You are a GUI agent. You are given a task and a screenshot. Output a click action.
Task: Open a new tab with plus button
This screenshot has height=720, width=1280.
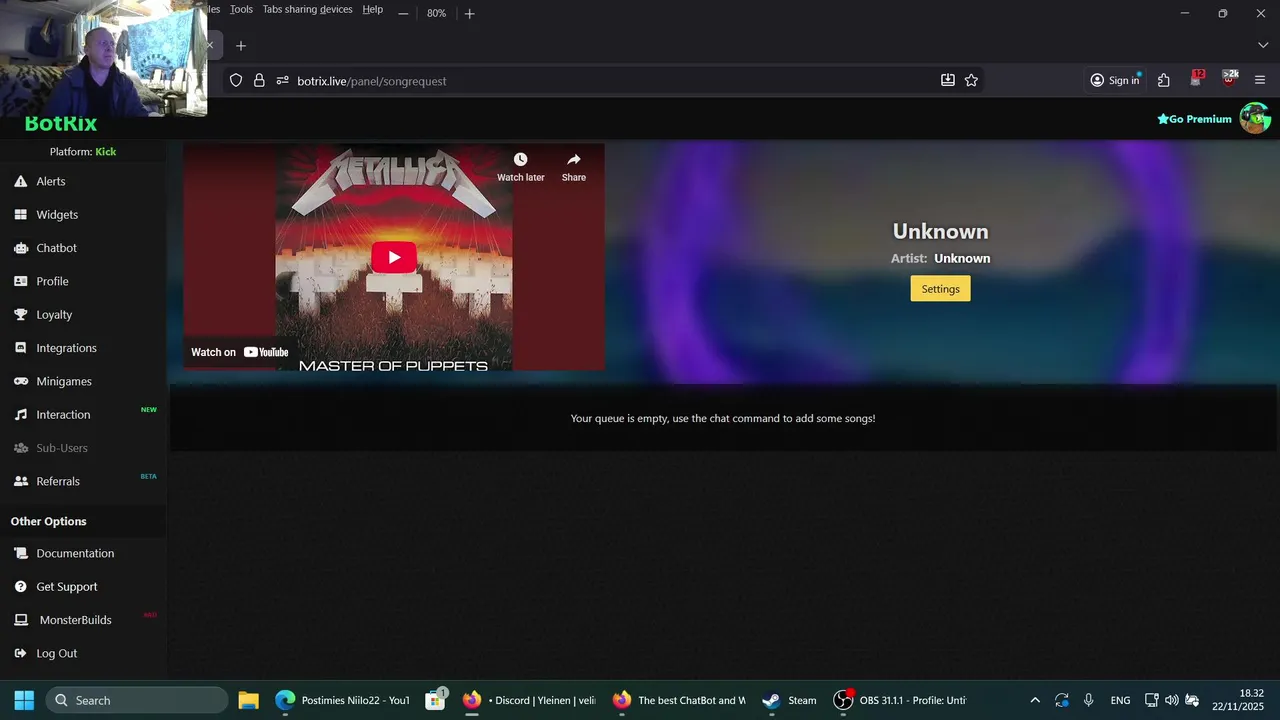point(240,46)
